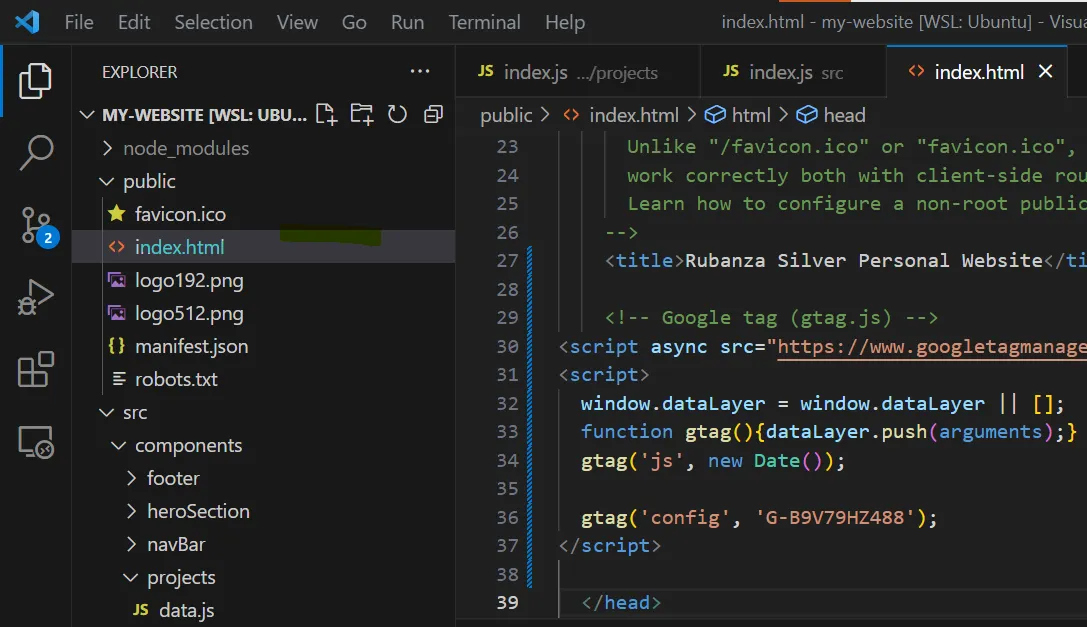Open Run and Debug view
This screenshot has height=627, width=1087.
pyautogui.click(x=36, y=299)
